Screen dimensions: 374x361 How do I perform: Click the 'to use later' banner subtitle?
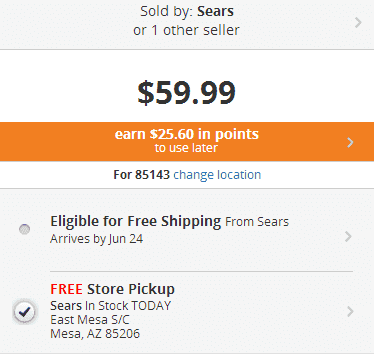pos(186,148)
